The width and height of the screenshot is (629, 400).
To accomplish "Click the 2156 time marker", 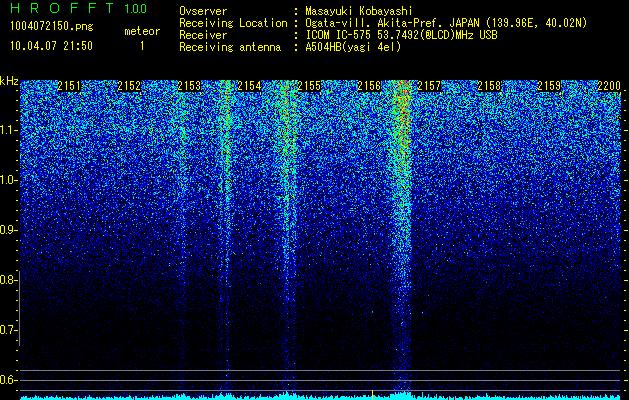I will (369, 86).
